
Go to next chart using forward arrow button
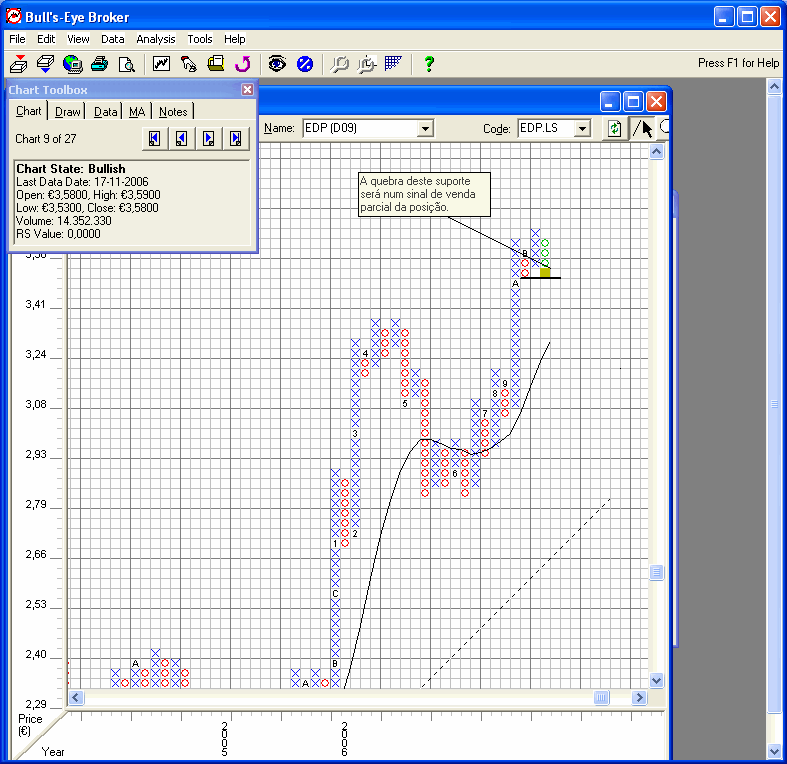[x=208, y=139]
